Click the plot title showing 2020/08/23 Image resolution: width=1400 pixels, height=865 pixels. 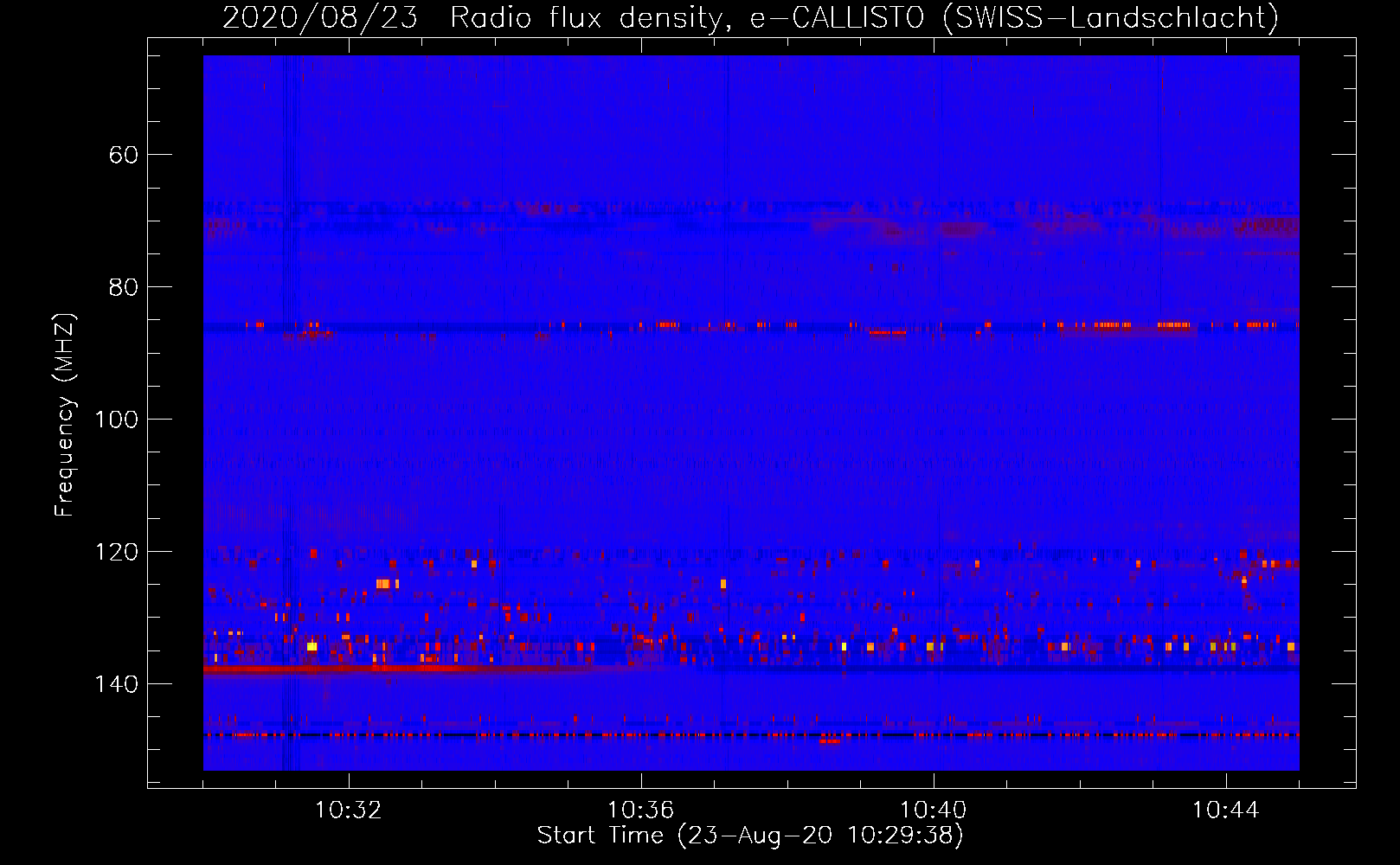[751, 17]
